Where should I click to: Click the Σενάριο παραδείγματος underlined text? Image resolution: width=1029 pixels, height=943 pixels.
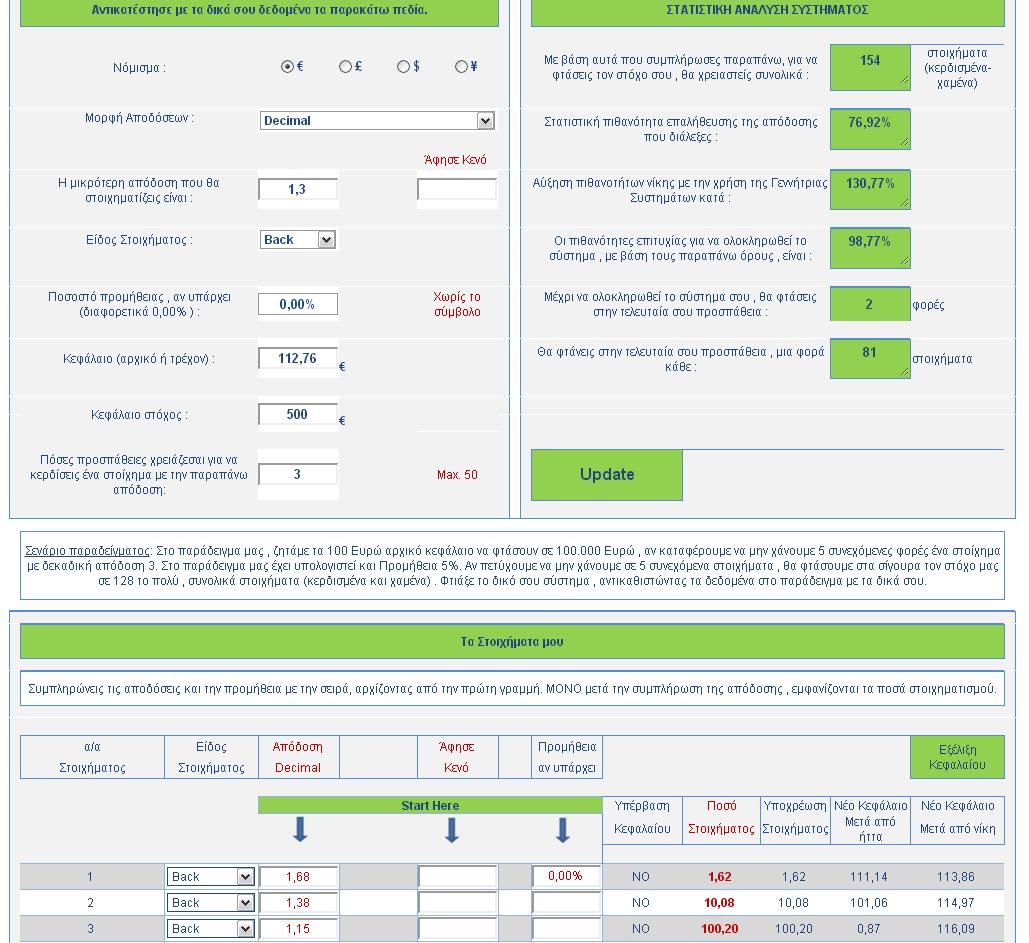[87, 551]
